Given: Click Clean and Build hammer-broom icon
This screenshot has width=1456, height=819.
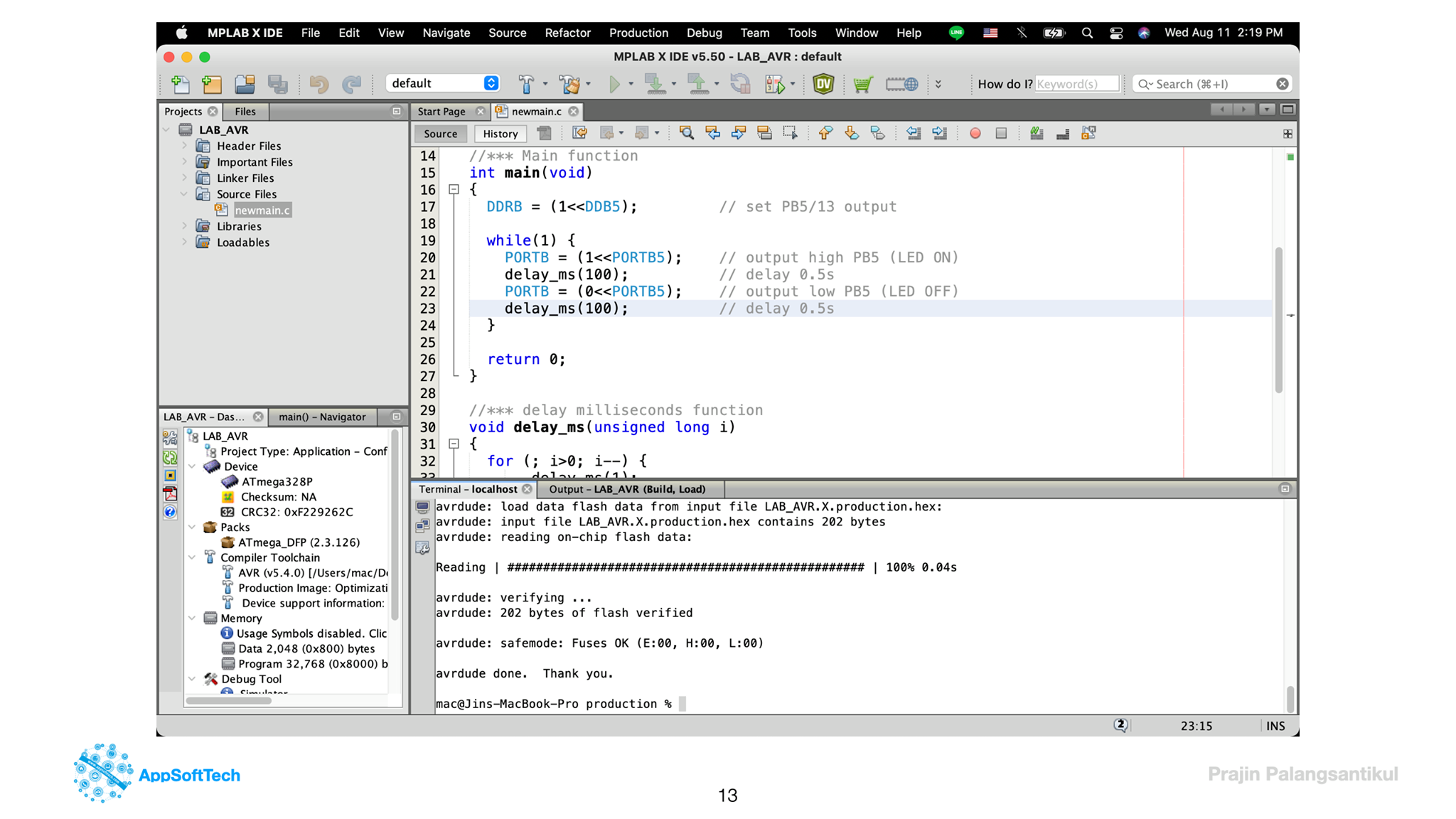Looking at the screenshot, I should (x=569, y=84).
